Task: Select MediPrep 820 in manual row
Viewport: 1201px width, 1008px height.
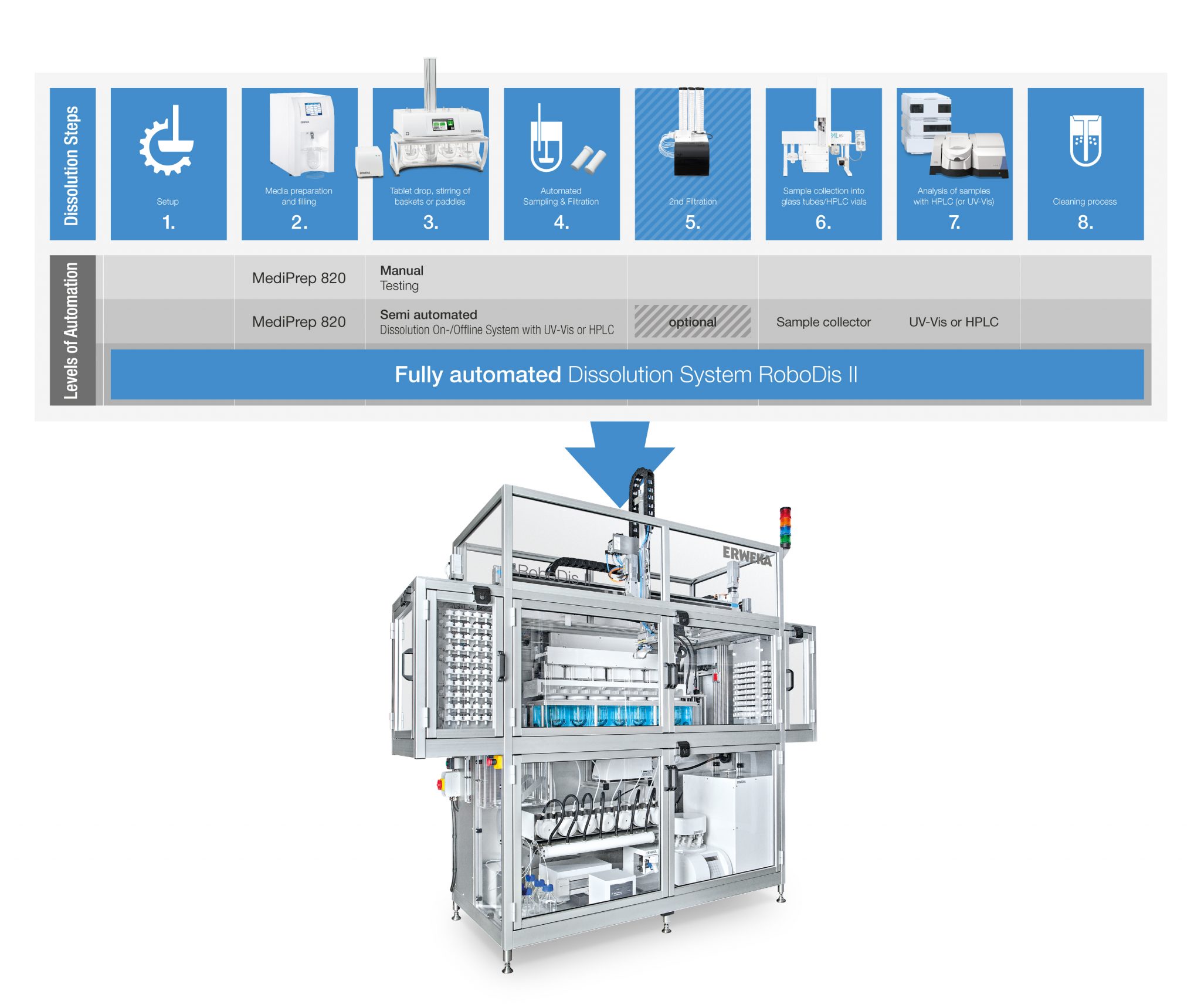Action: [x=298, y=278]
